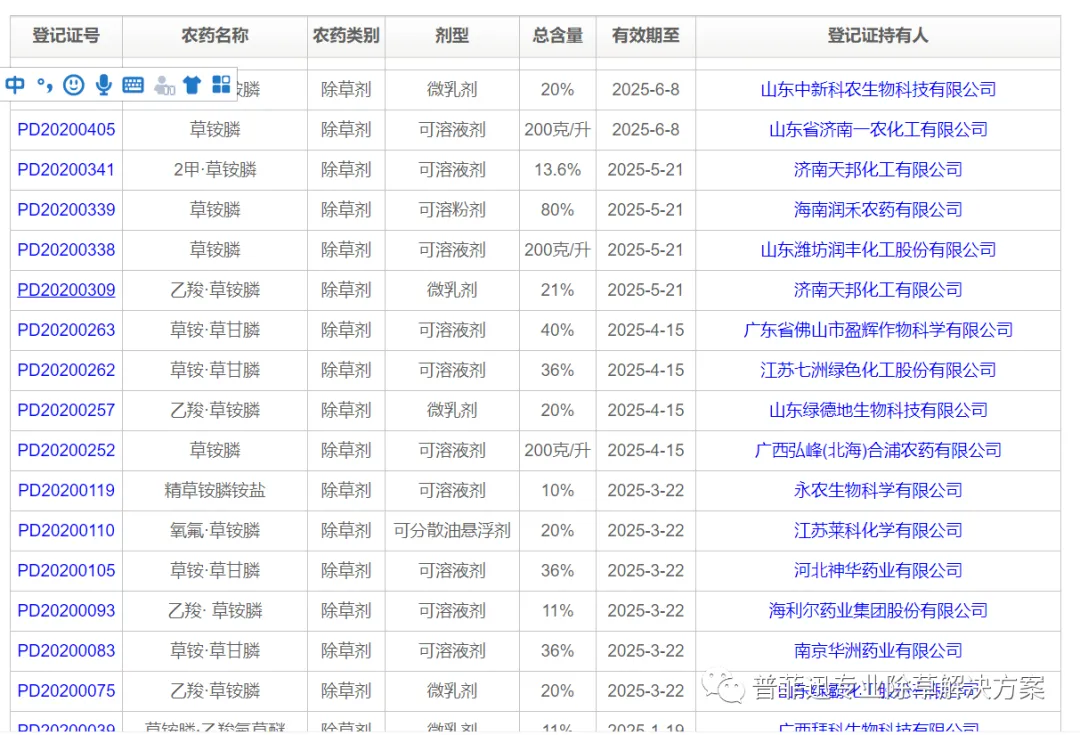
Task: Switch IME Chinese mode icon 中
Action: (15, 85)
